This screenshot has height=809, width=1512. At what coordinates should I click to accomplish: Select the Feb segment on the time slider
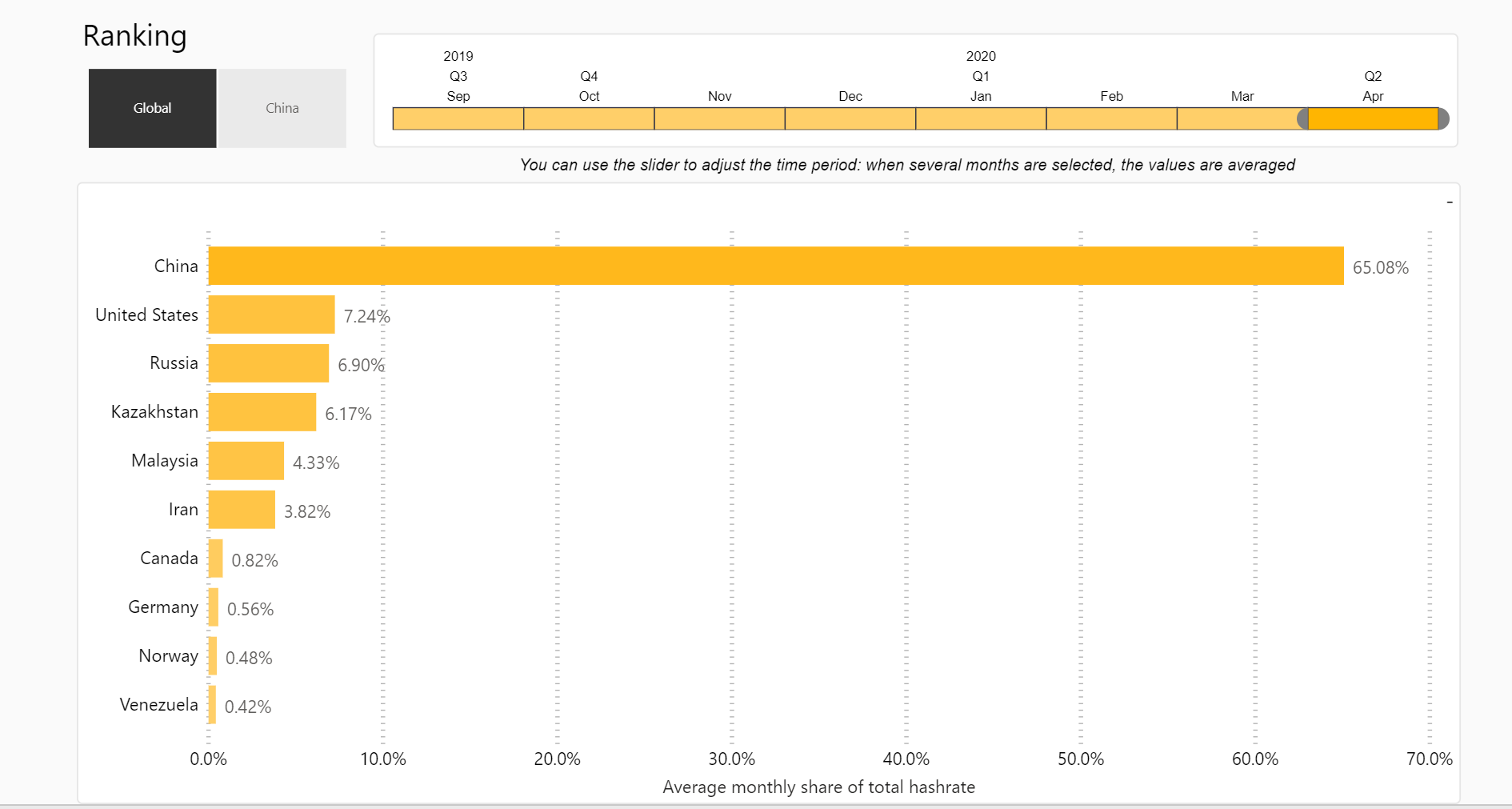[1111, 118]
